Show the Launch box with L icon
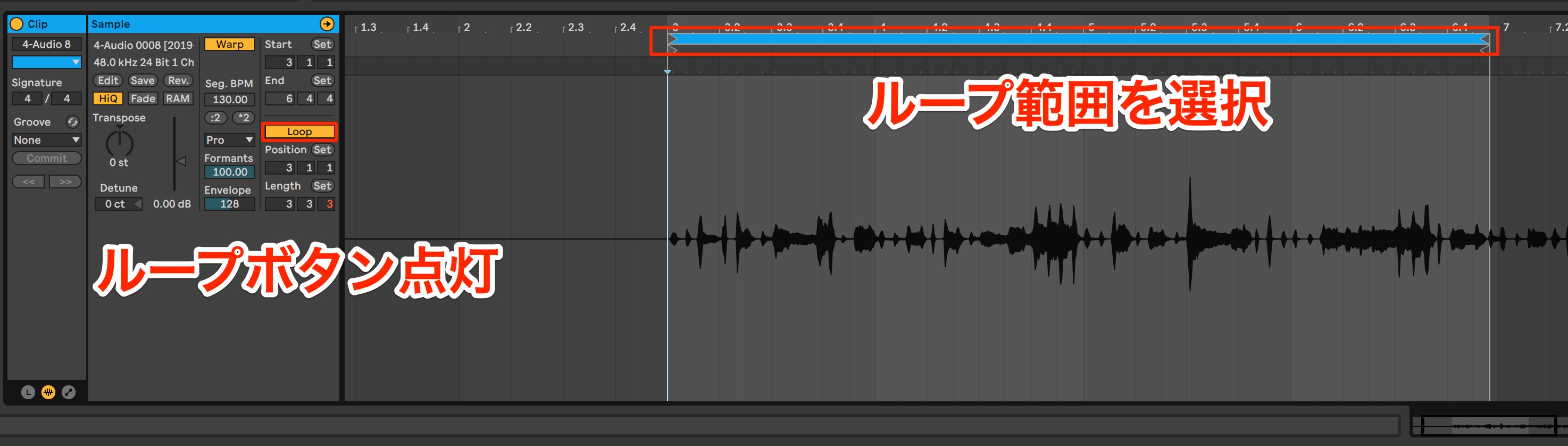 28,392
